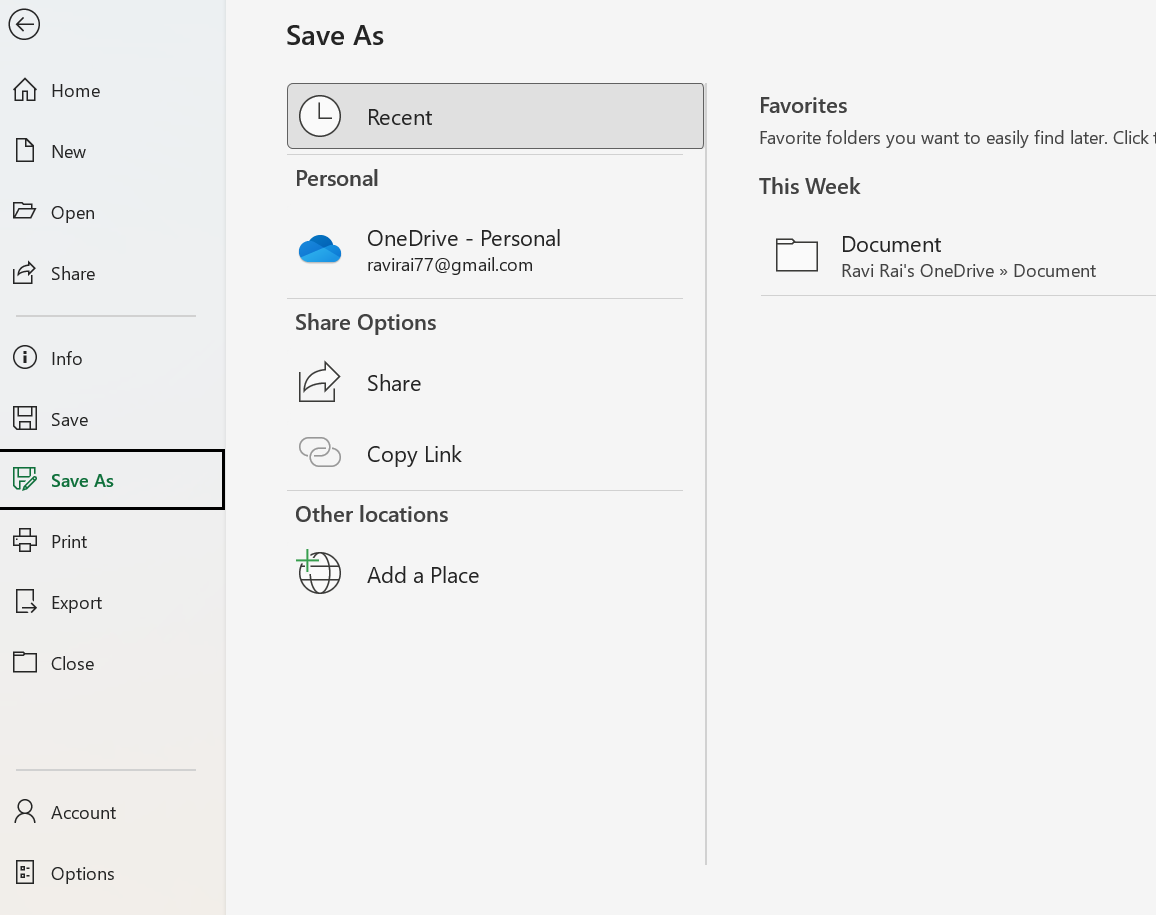This screenshot has width=1156, height=915.
Task: Choose Share label in left sidebar
Action: [73, 274]
